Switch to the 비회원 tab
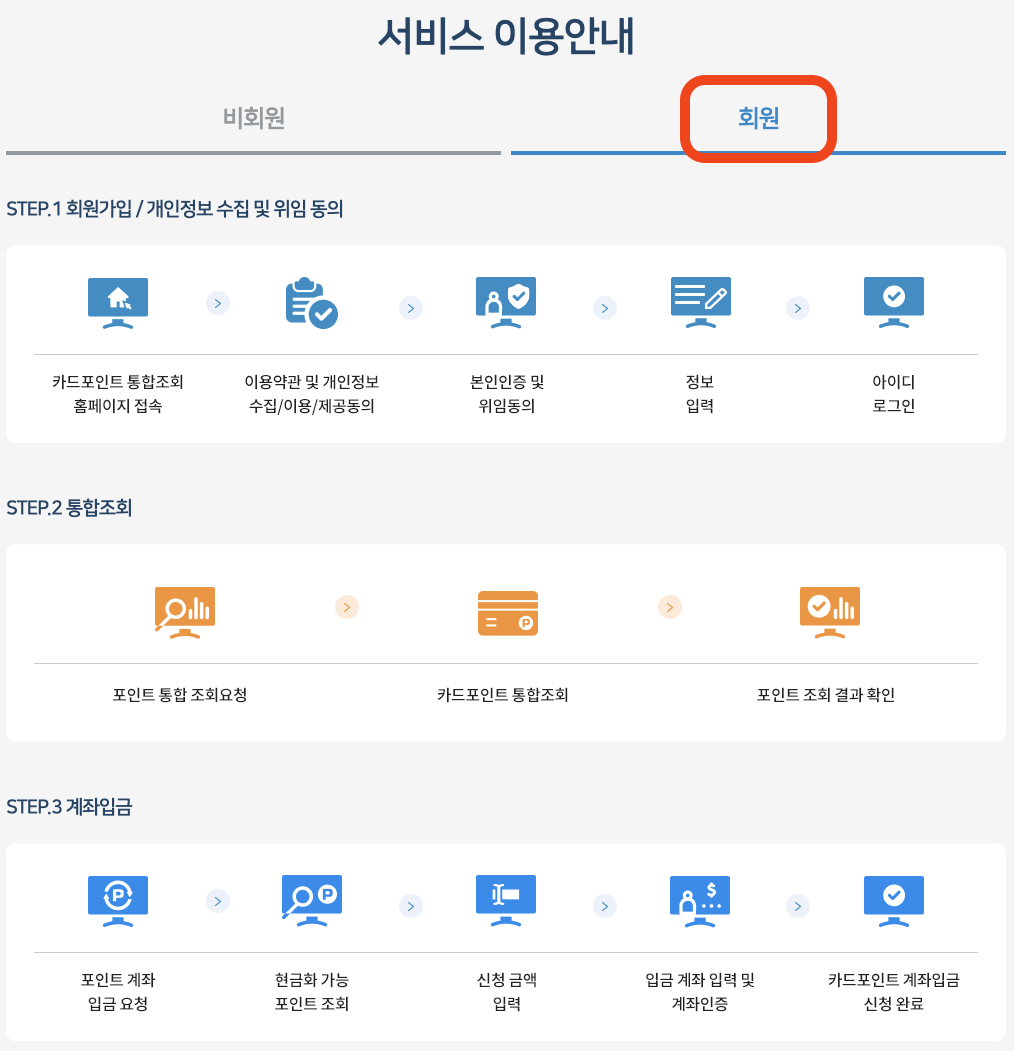The image size is (1014, 1051). pos(254,118)
